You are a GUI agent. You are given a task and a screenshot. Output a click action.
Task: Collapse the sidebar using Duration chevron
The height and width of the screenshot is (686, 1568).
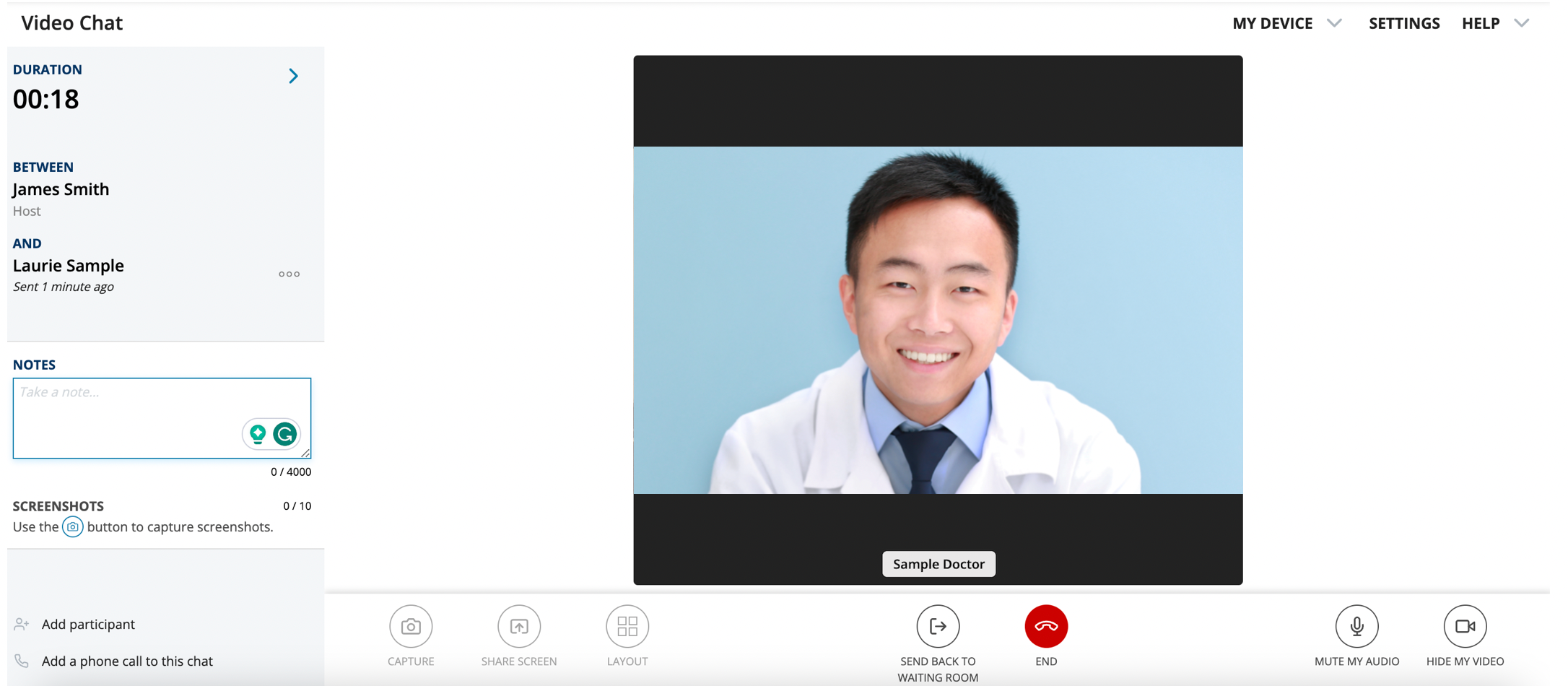click(x=293, y=77)
